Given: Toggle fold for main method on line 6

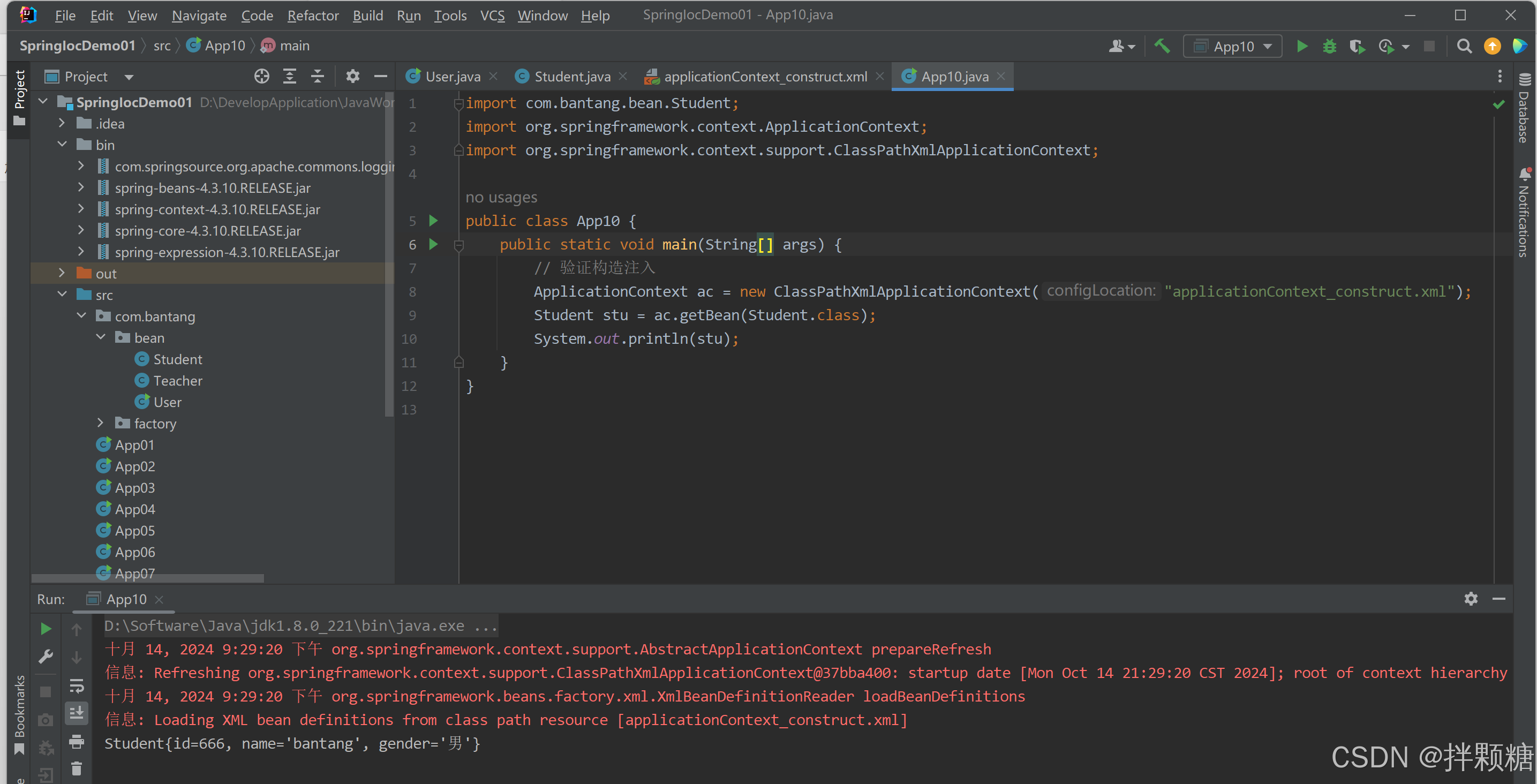Looking at the screenshot, I should 459,245.
